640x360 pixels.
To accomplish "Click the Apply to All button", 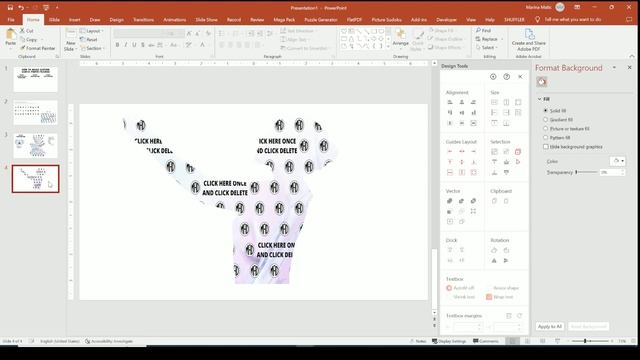I will pos(550,327).
